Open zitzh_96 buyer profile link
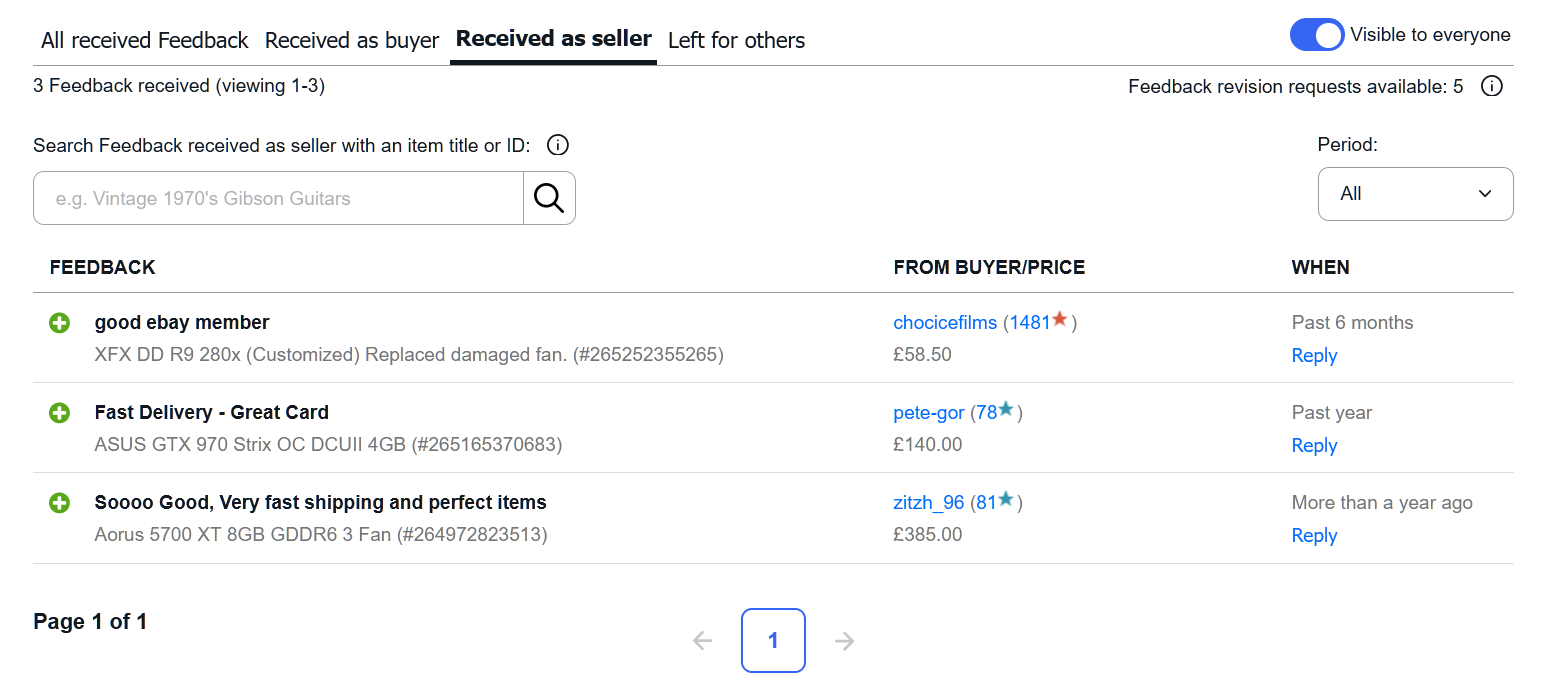The width and height of the screenshot is (1546, 693). click(928, 503)
